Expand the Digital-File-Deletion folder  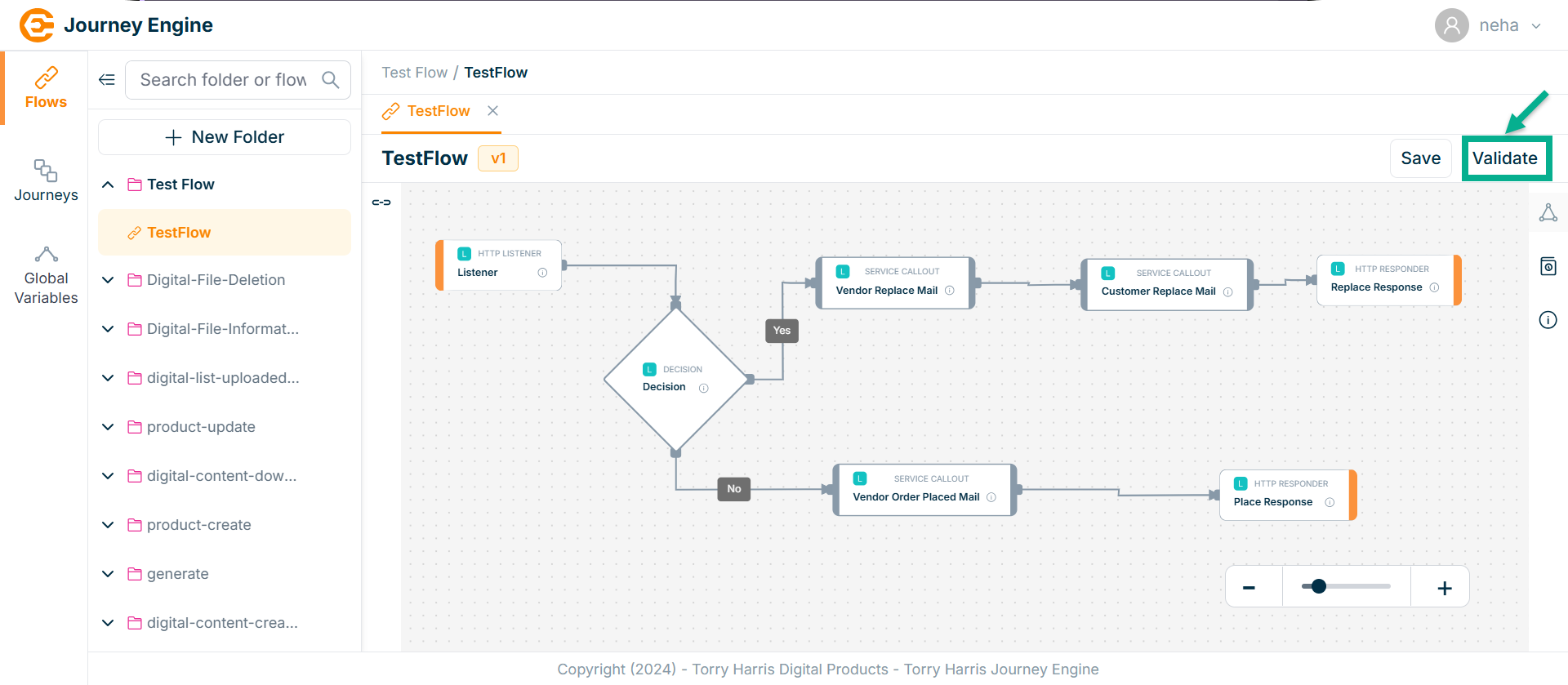108,280
